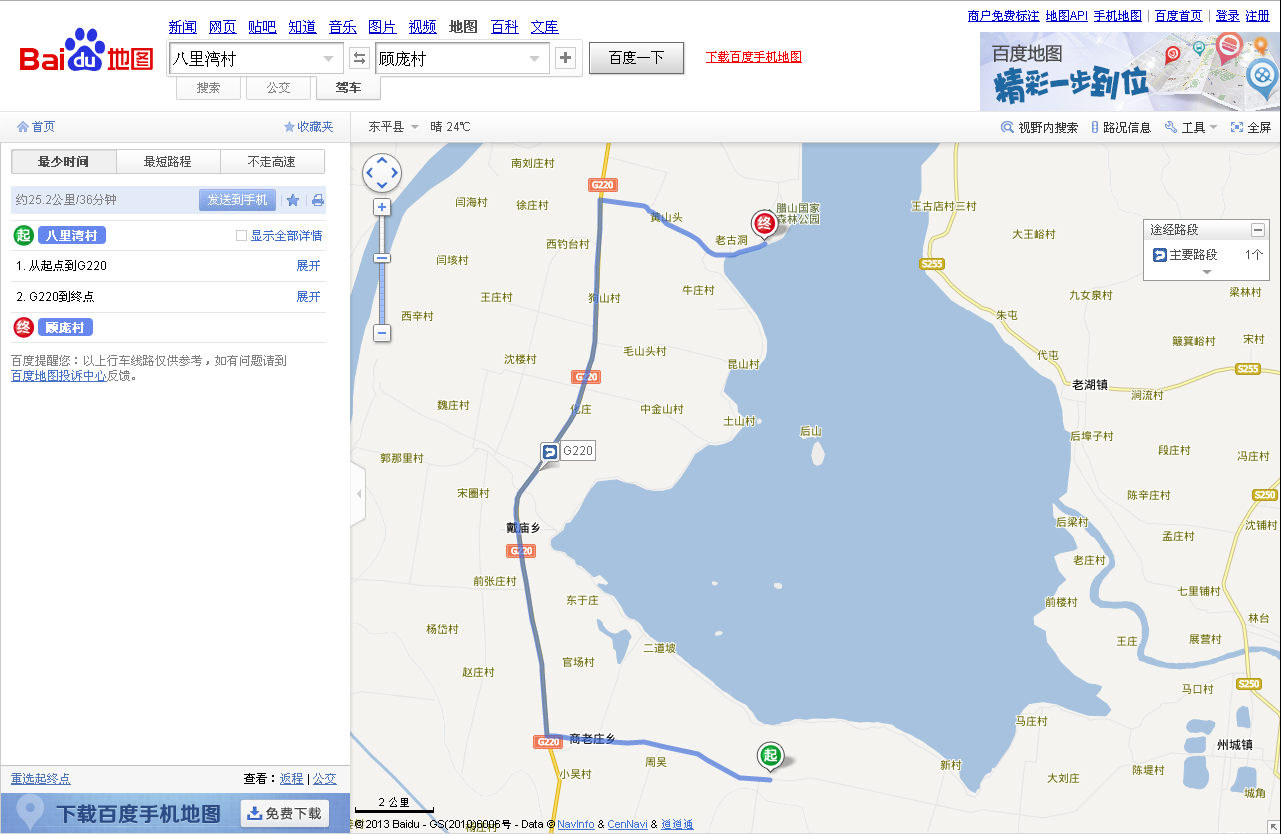Screen dimensions: 1281x834
Task: Click the Baidu Maps logo
Action: (87, 52)
